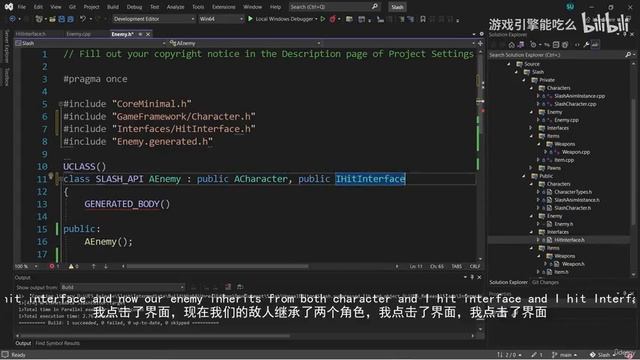Click the quick actions lightbulb on line 11

coord(51,176)
